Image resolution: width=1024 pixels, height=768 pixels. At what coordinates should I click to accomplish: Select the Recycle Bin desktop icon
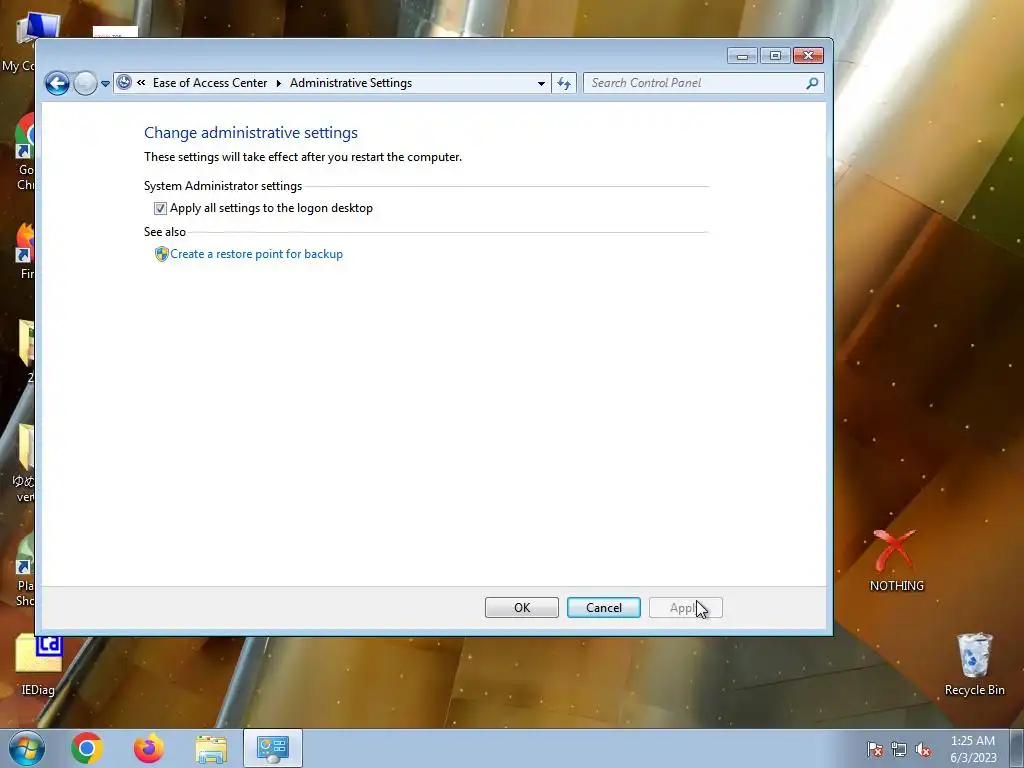(974, 665)
